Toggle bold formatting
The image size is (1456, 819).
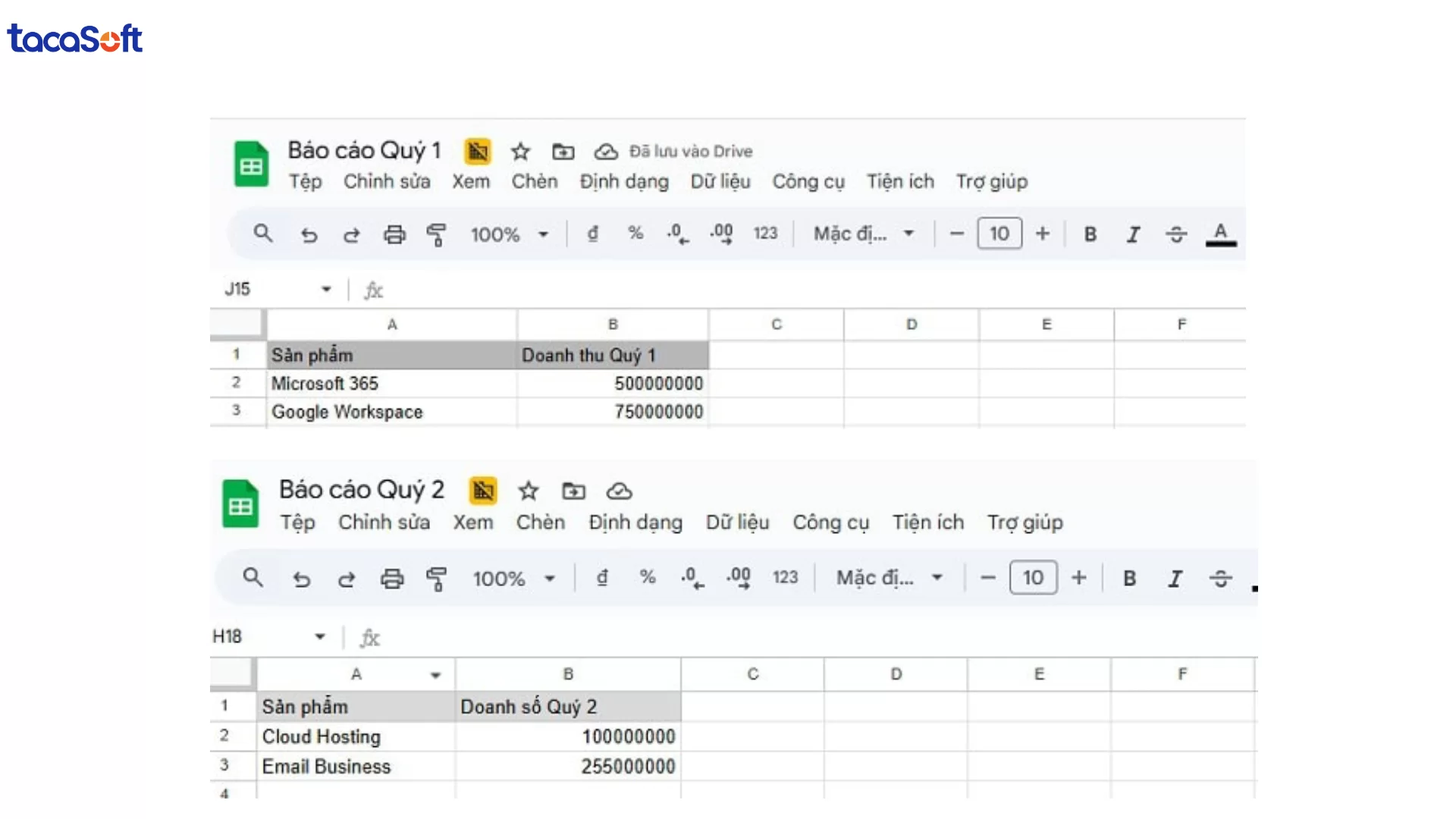[x=1090, y=234]
